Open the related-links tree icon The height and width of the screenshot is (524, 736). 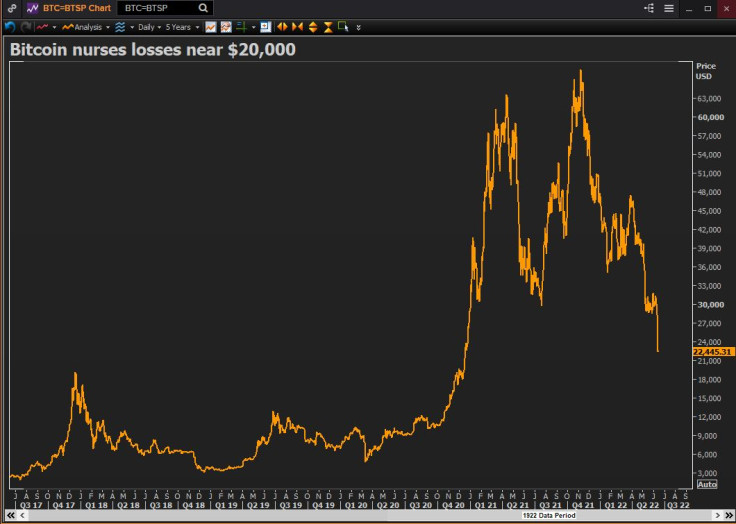tap(650, 8)
